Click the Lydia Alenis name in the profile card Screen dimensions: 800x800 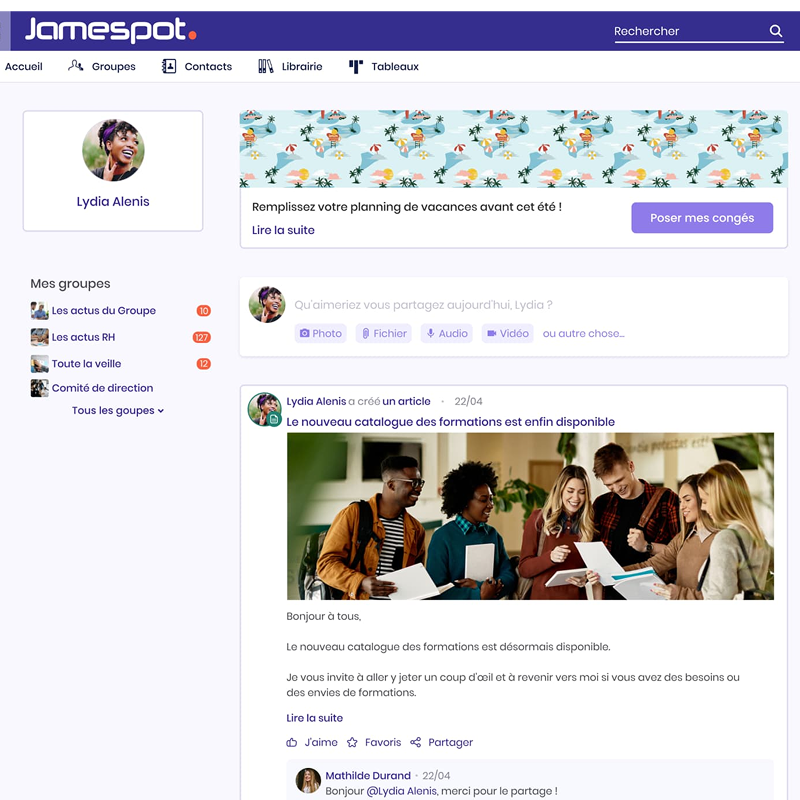click(113, 202)
